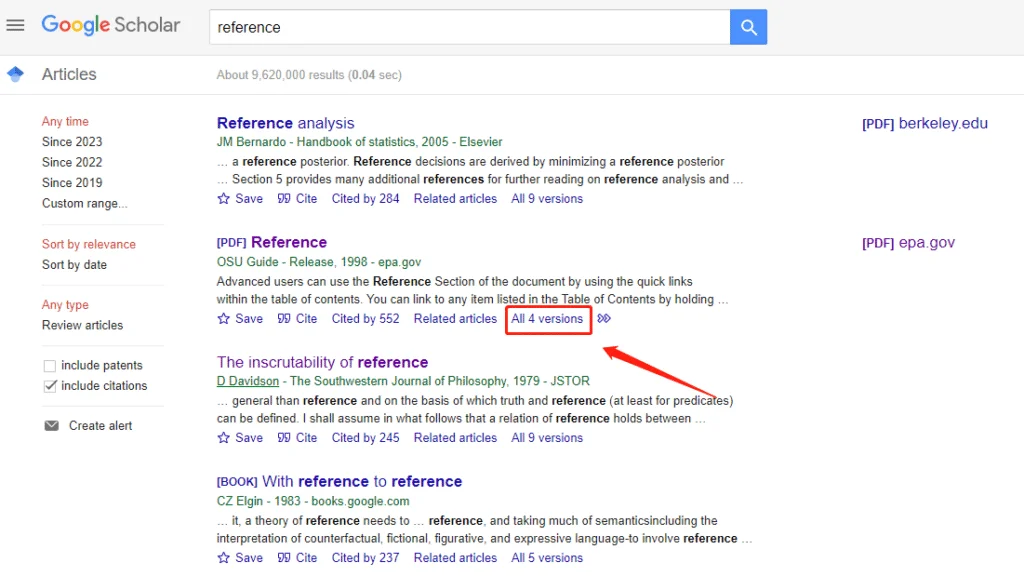Open the [PDF] berkeley.edu link
Viewport: 1024px width, 576px height.
pos(925,123)
